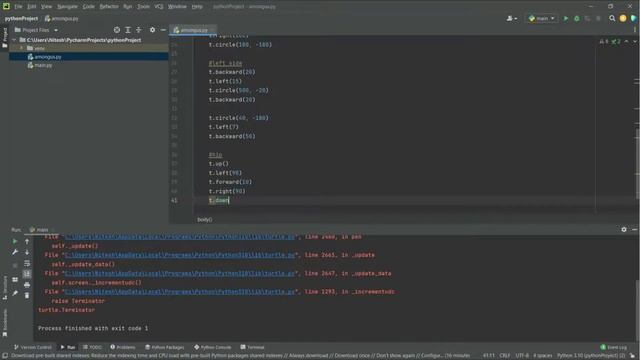
Task: Place cursor on t.down line 41
Action: [x=219, y=200]
